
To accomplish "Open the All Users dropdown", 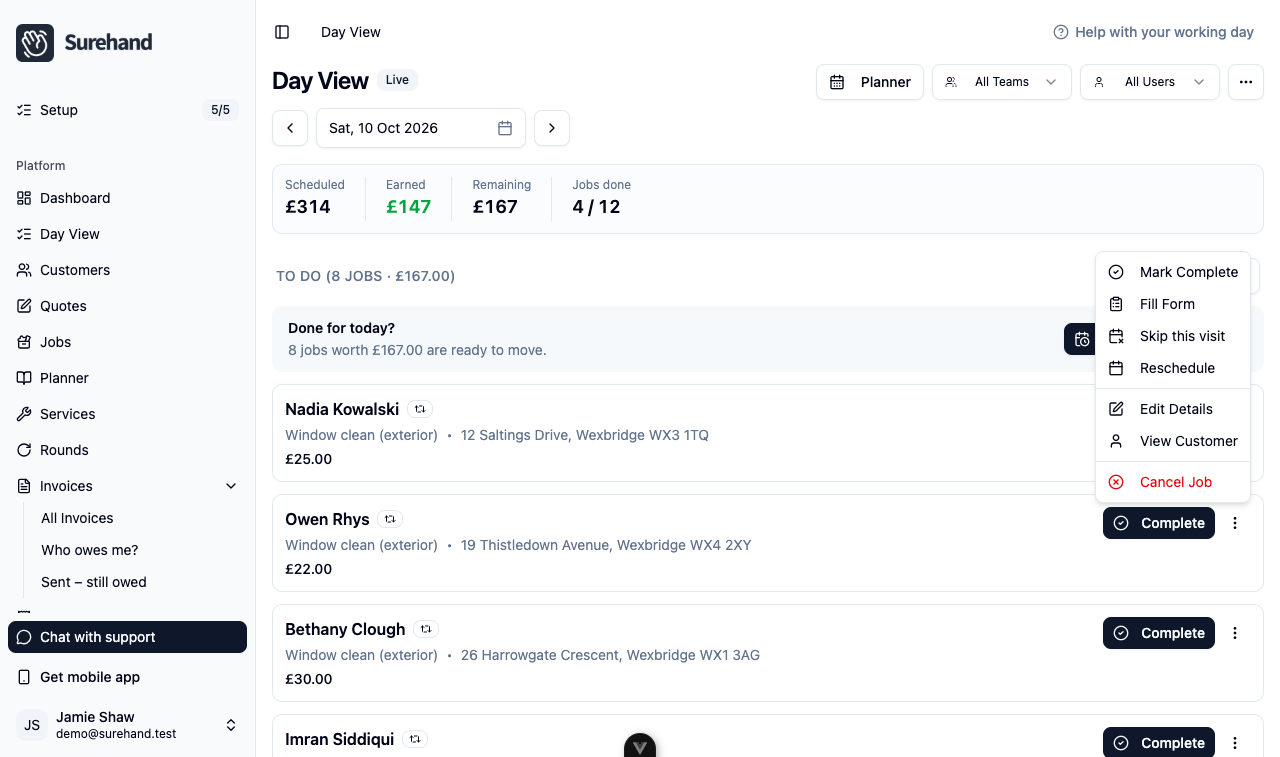I will [x=1149, y=82].
